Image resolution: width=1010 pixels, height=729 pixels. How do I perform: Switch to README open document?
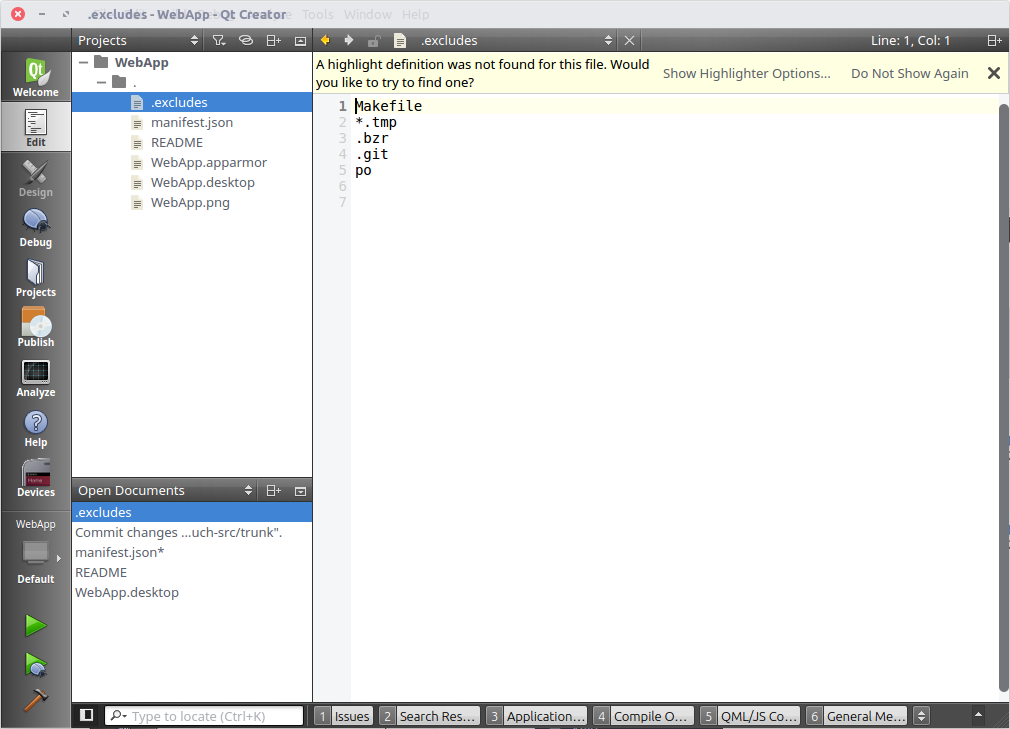point(192,573)
